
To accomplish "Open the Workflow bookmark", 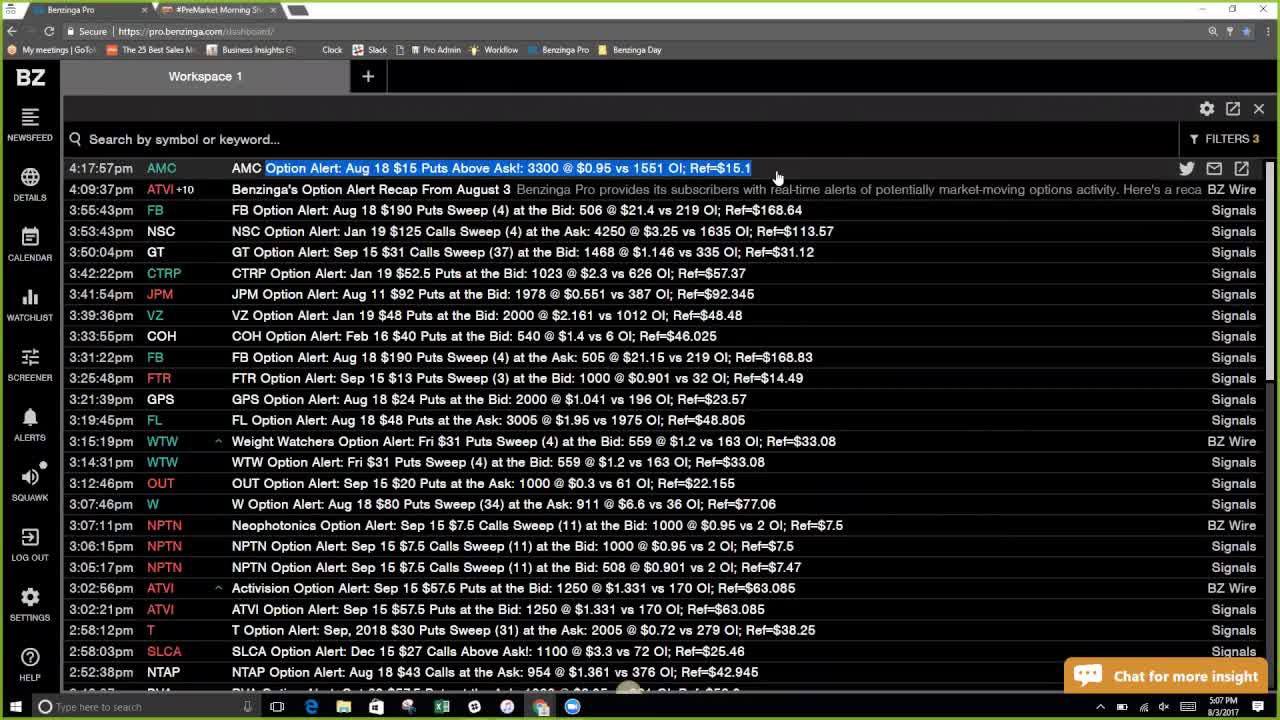I will click(494, 50).
